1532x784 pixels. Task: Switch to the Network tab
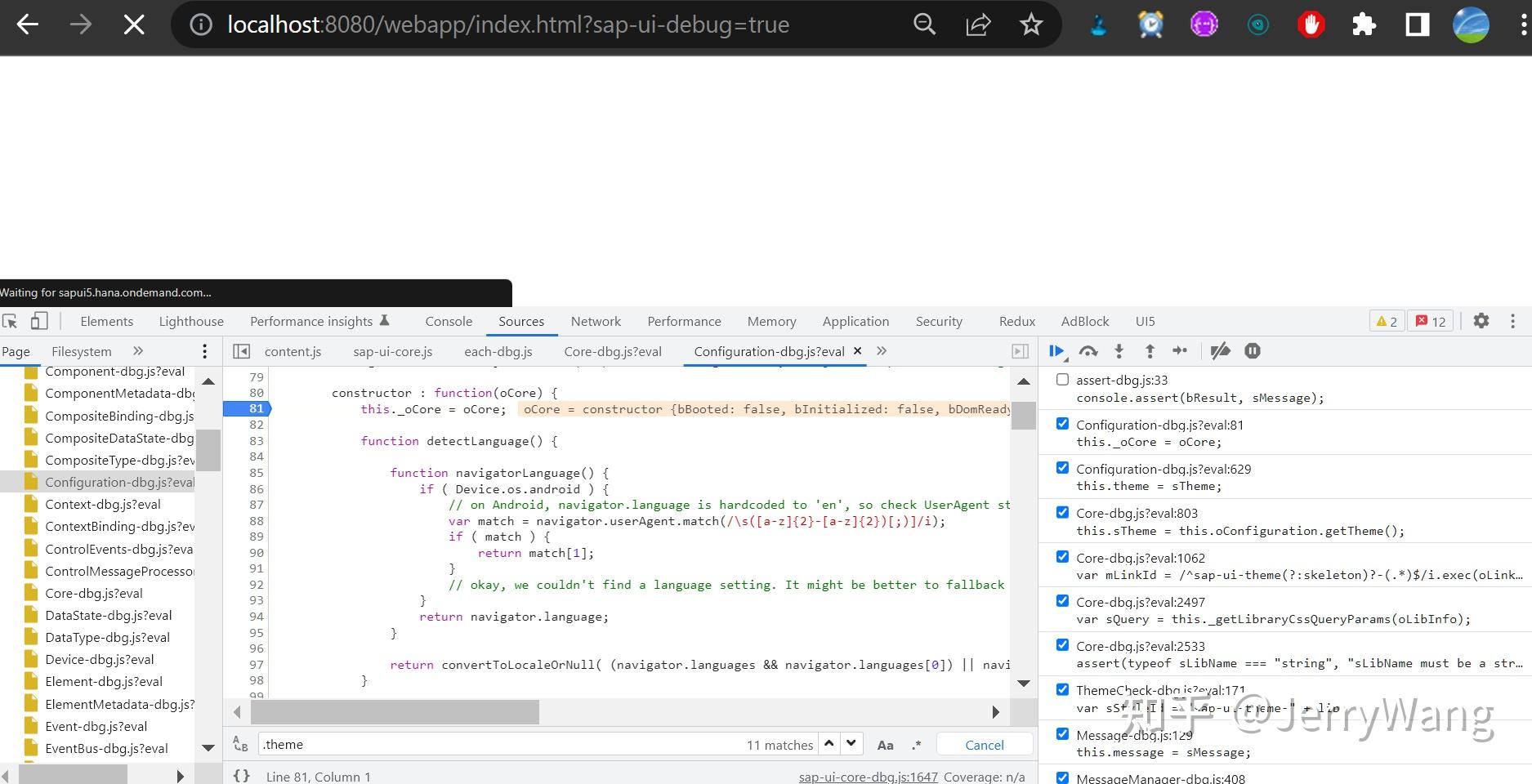click(596, 321)
